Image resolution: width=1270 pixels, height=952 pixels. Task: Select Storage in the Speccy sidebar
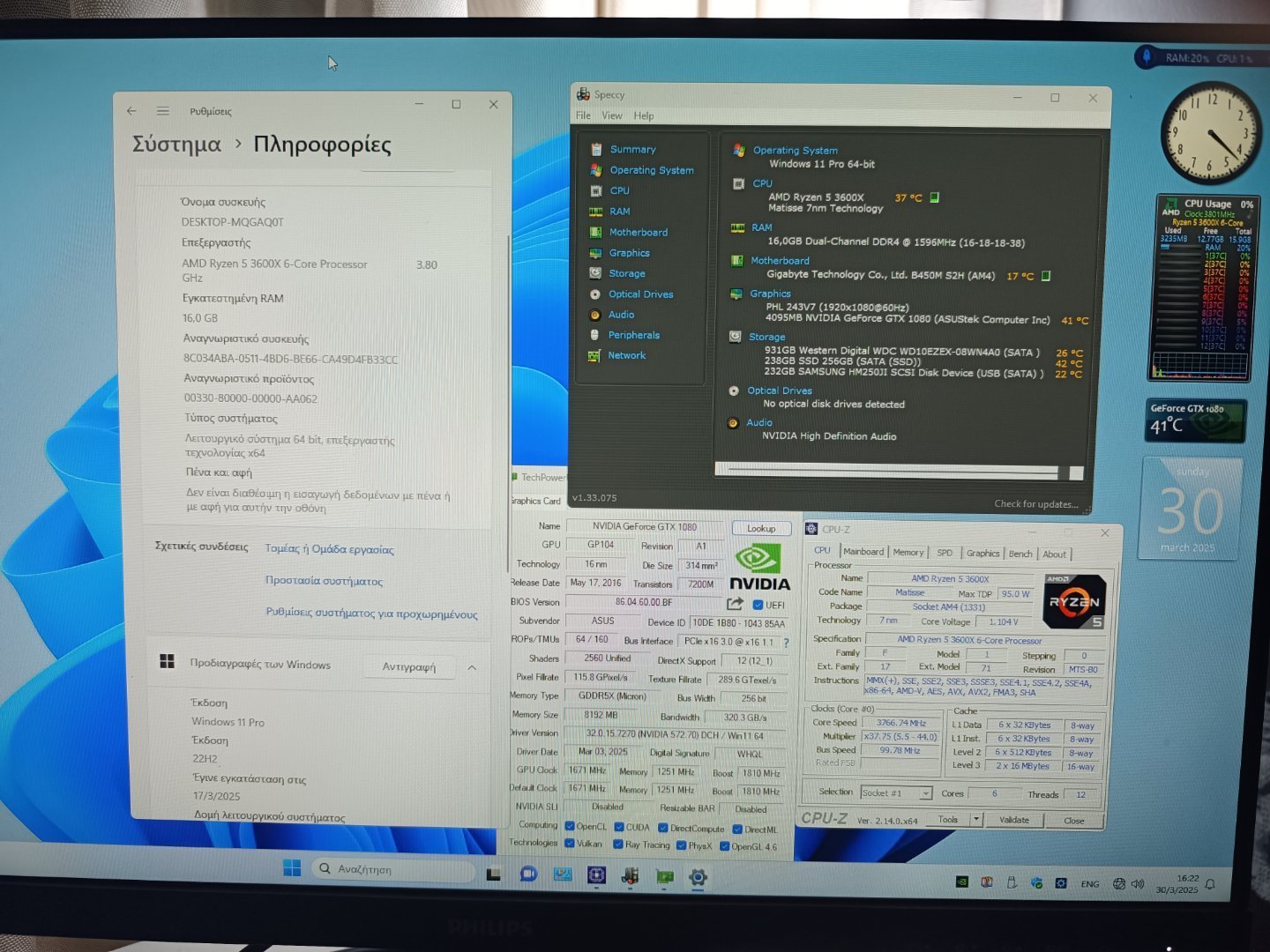(x=626, y=273)
